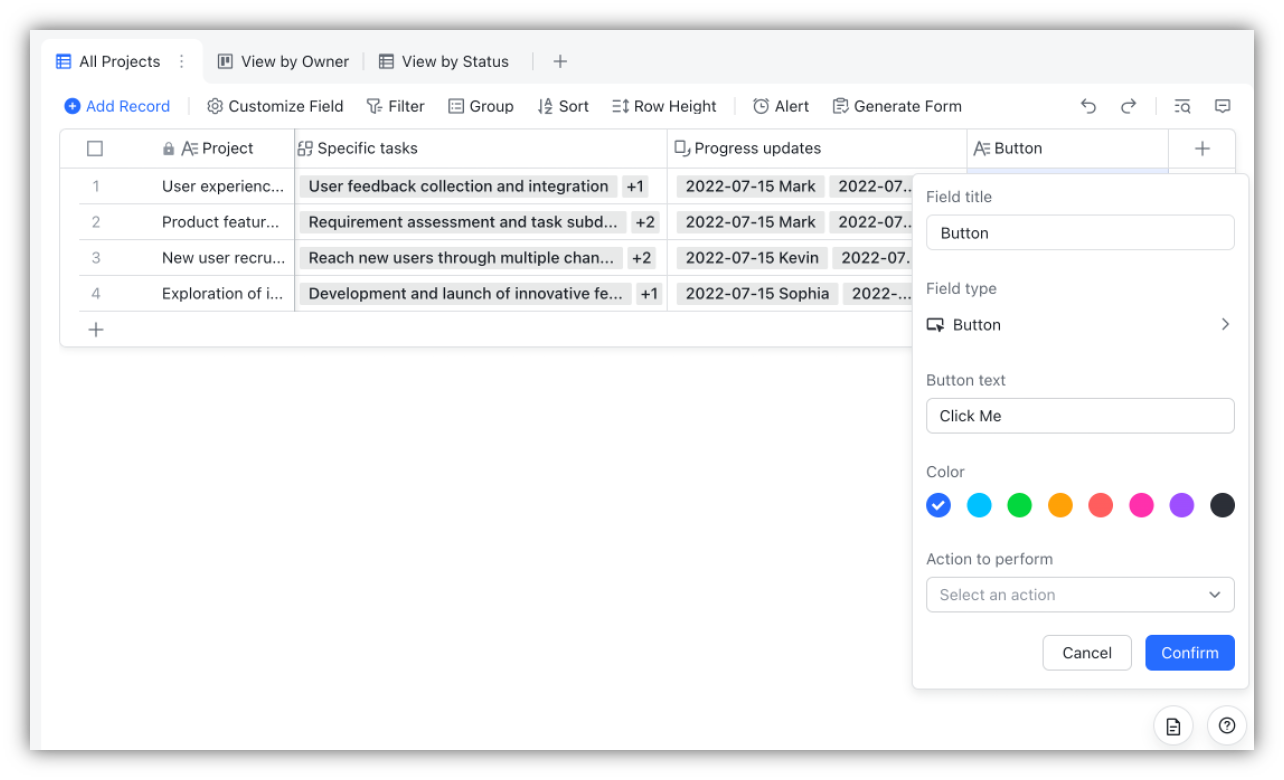This screenshot has height=780, width=1284.
Task: Open the Sort options
Action: pos(562,106)
